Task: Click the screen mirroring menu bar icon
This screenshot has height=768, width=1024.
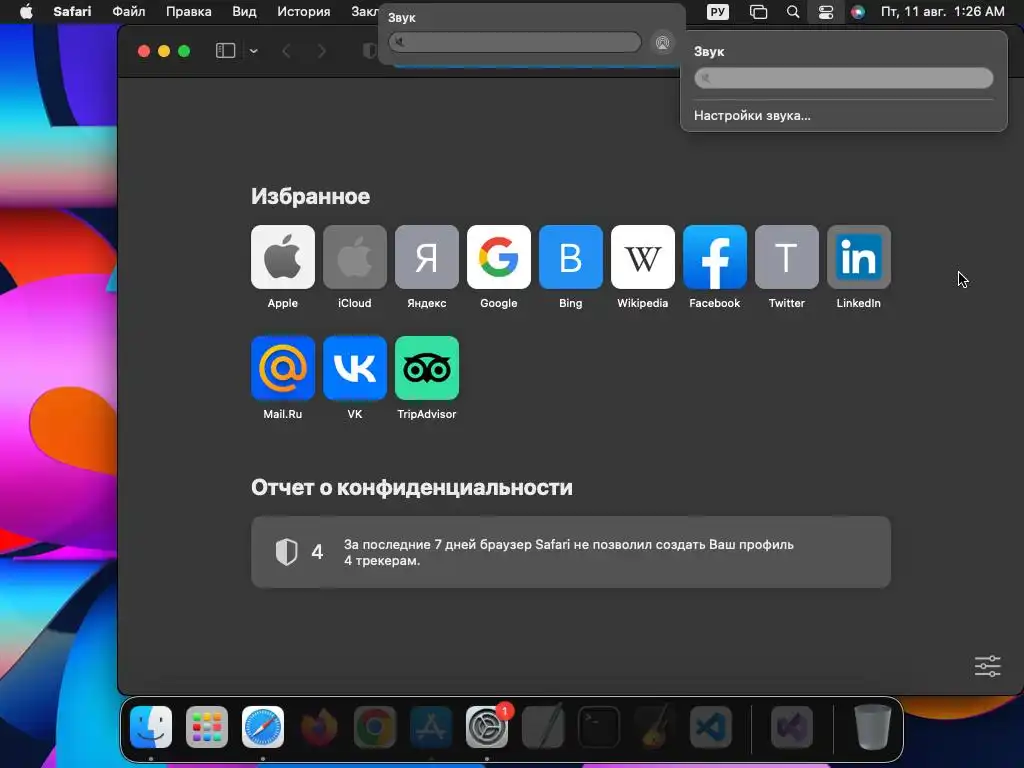Action: 758,12
